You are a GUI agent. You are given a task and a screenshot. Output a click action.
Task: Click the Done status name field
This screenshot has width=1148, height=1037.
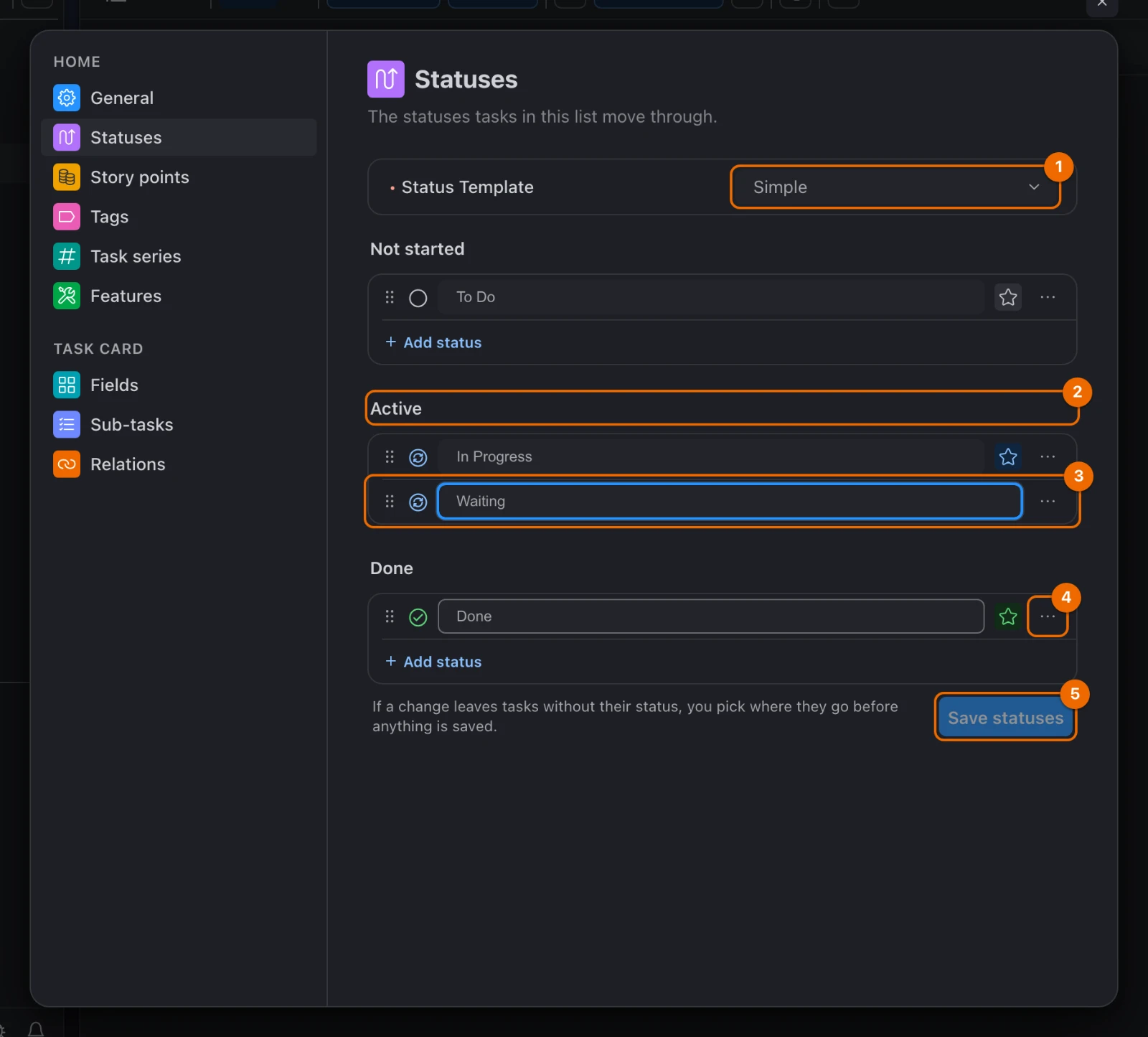[711, 616]
